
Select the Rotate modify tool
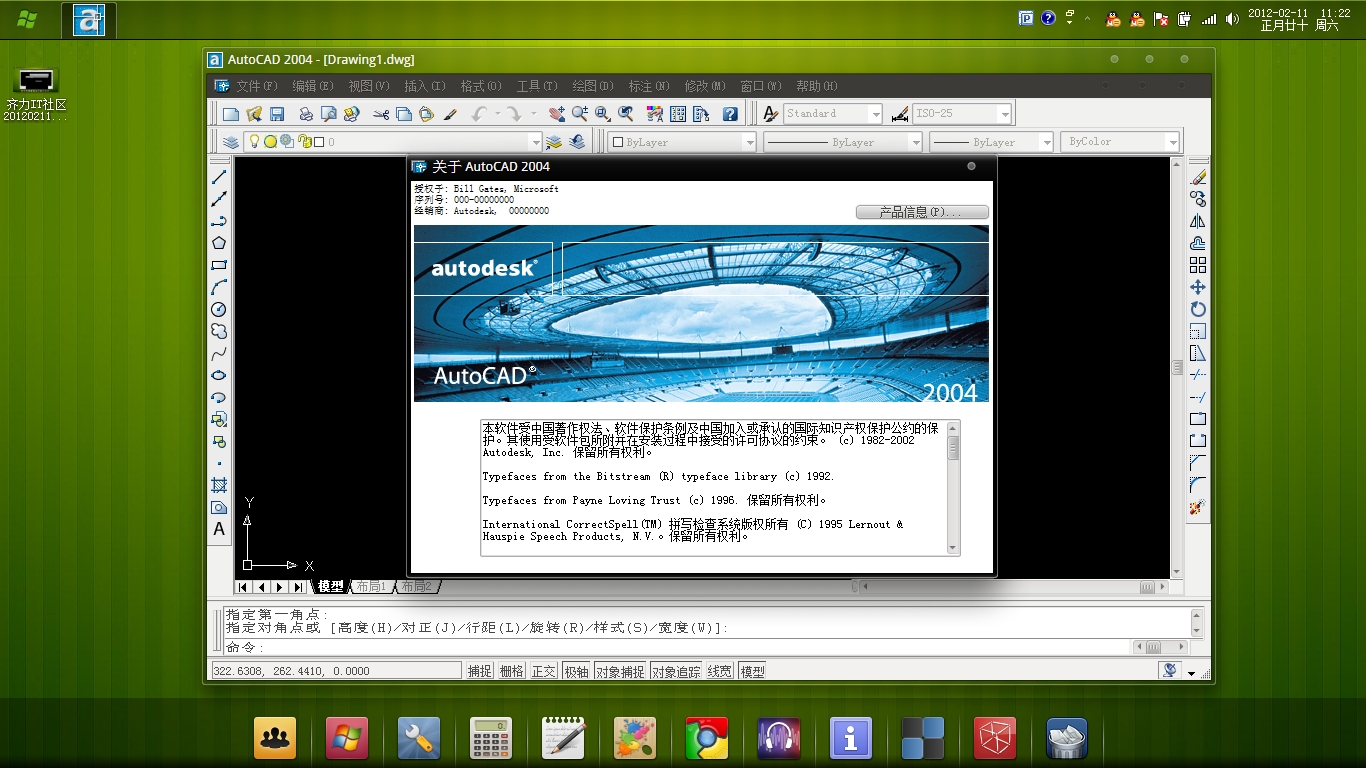pyautogui.click(x=1198, y=309)
